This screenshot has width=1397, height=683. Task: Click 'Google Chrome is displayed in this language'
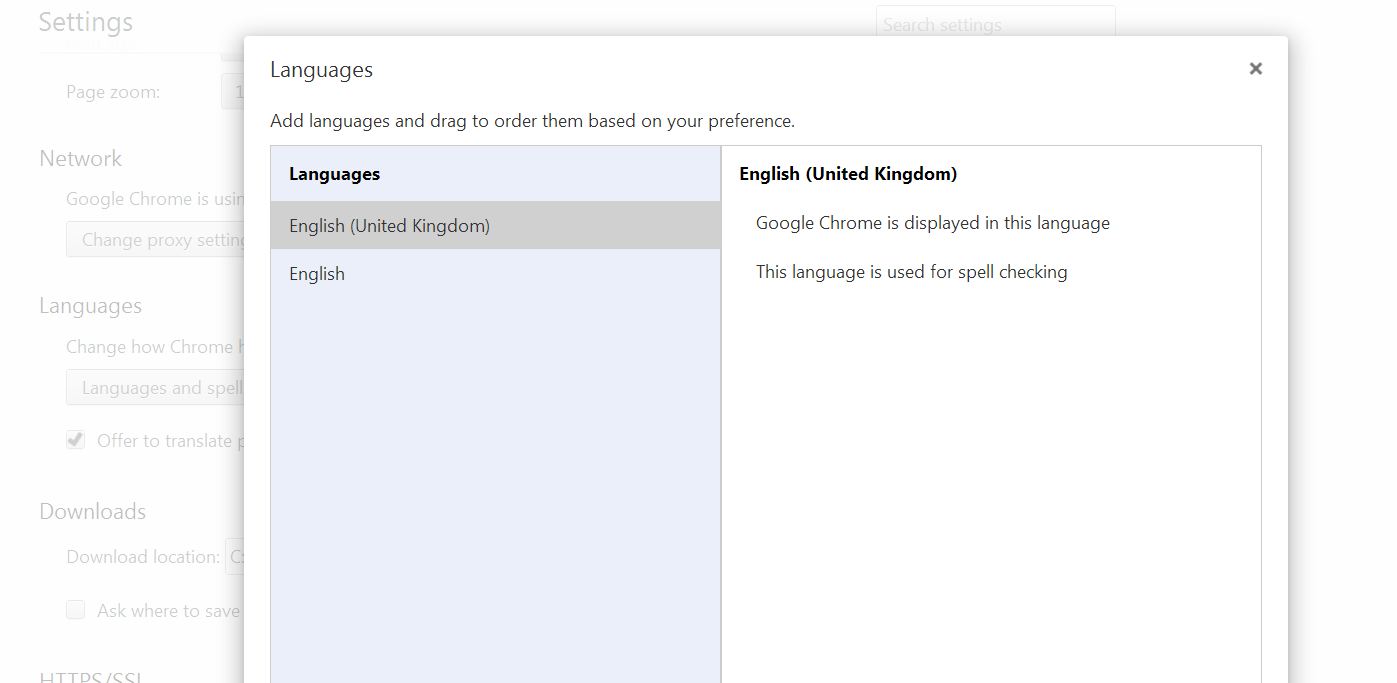coord(932,223)
